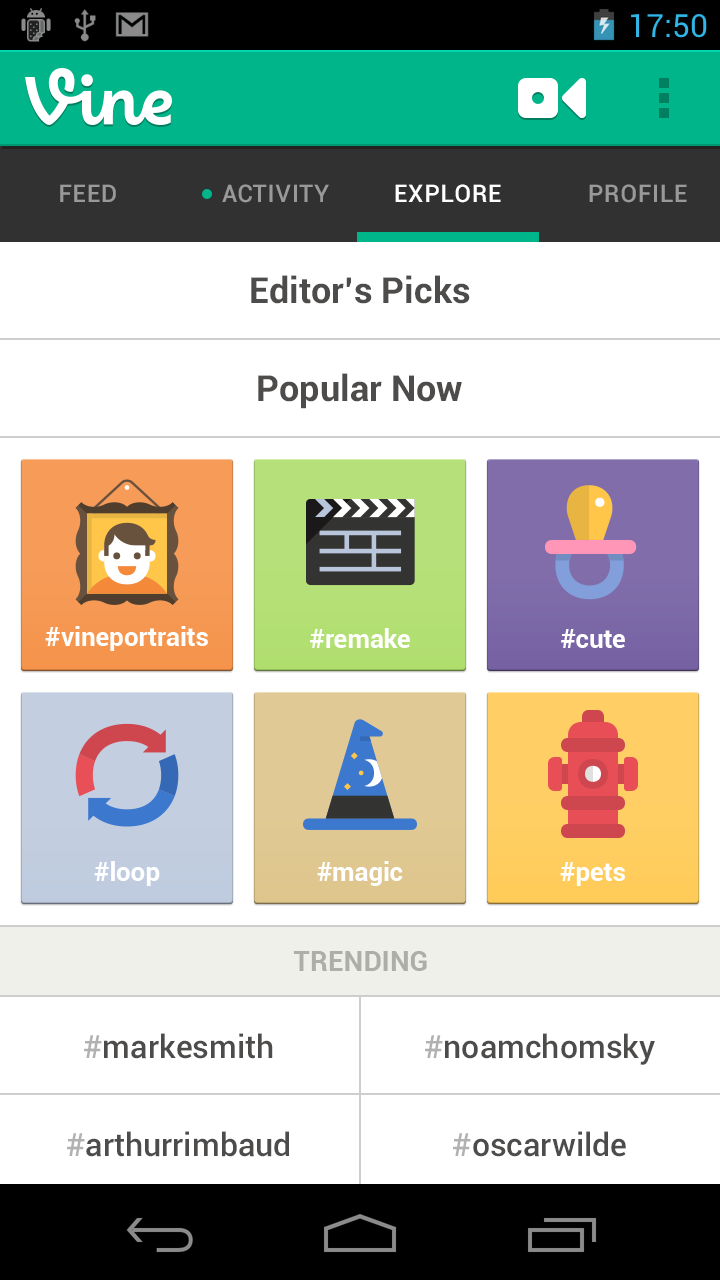
Task: Open the #vineportraits picture frame tile
Action: click(127, 565)
